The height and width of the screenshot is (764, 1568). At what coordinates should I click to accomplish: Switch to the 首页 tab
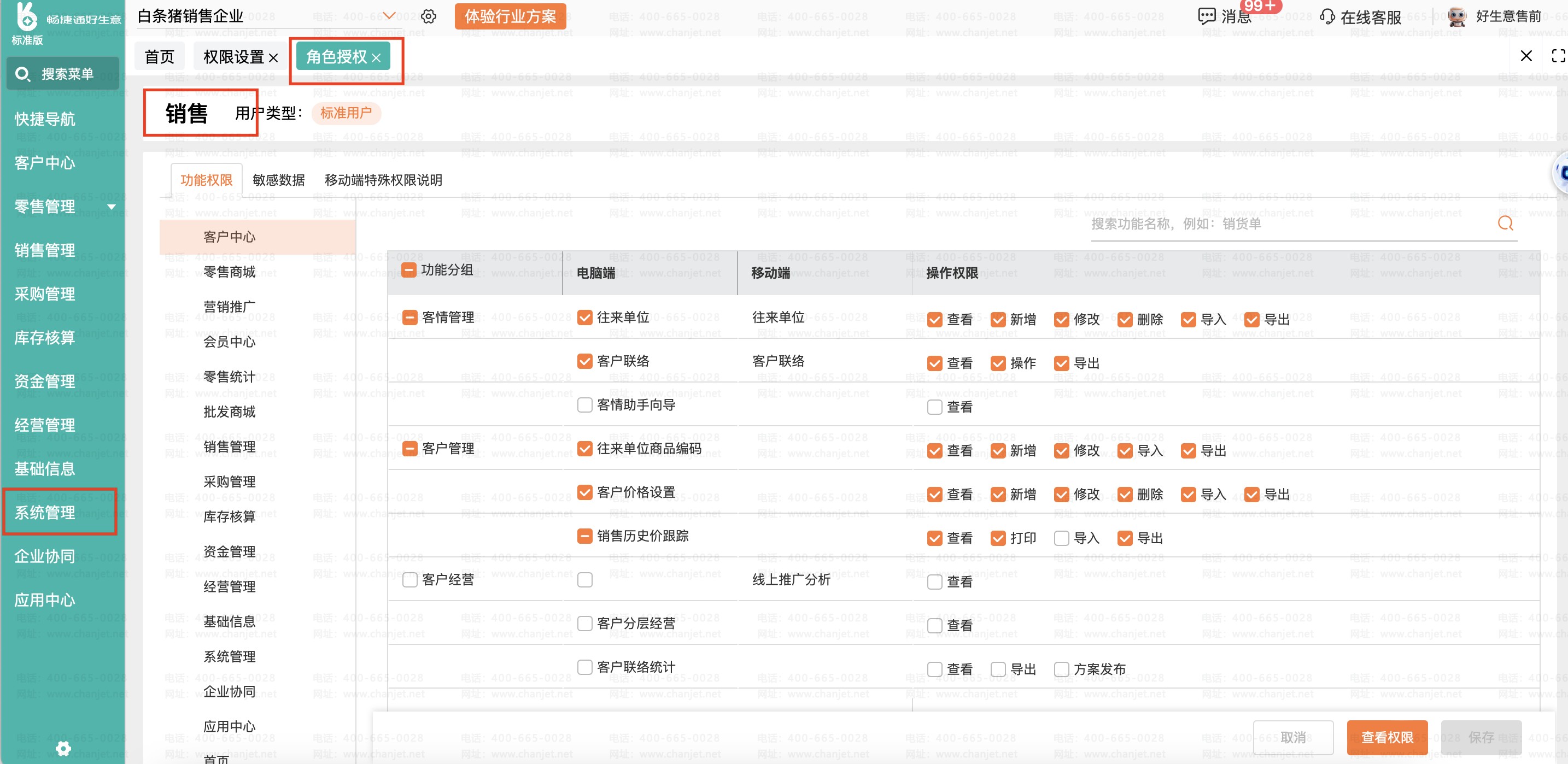160,57
